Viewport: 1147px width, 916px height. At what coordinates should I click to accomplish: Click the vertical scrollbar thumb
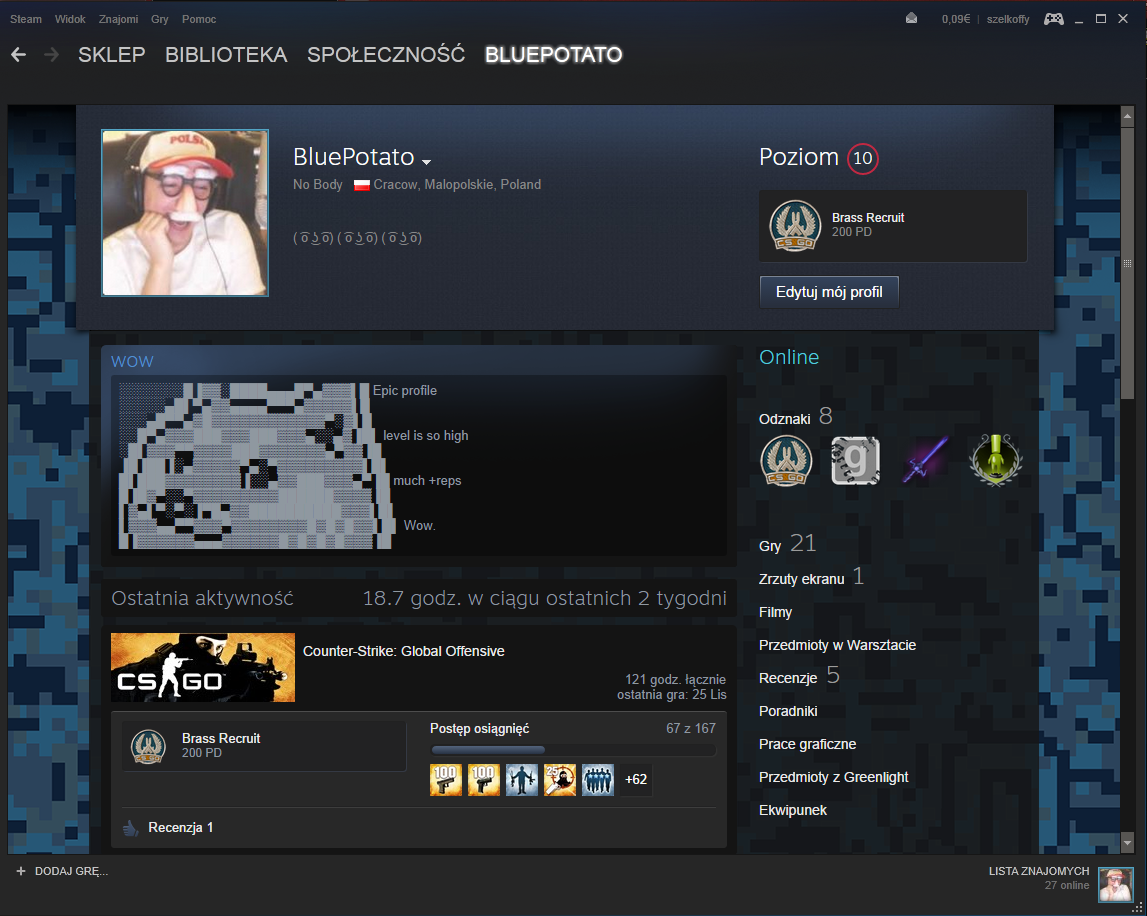(x=1127, y=262)
